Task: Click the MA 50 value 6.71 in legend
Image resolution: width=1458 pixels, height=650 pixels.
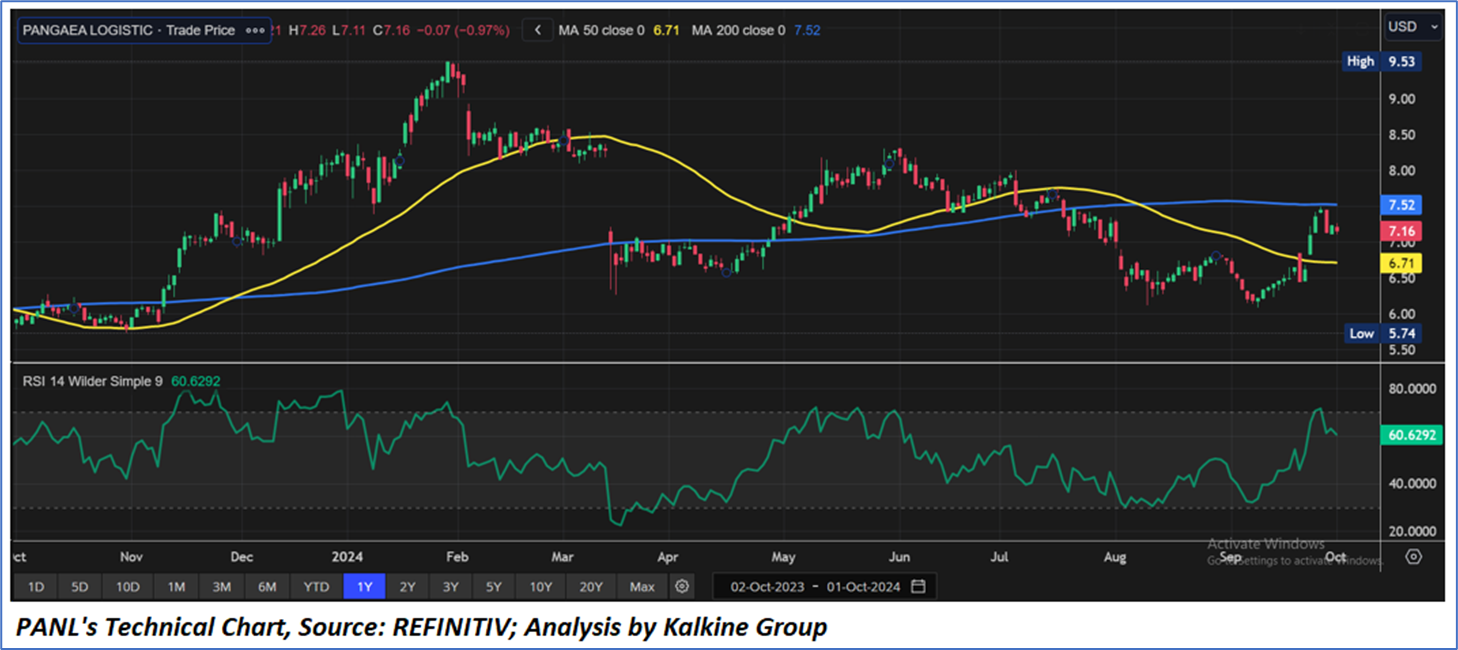Action: [667, 31]
